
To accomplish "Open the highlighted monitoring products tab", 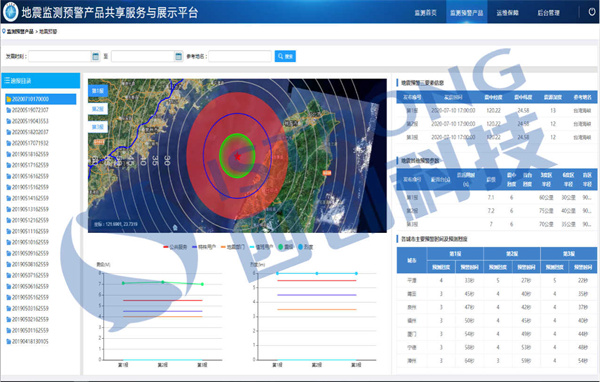I will (x=466, y=13).
